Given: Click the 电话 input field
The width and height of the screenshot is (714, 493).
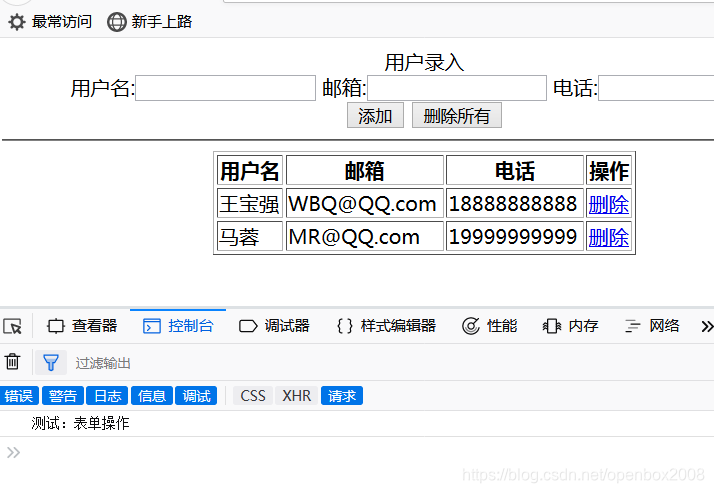Looking at the screenshot, I should pos(656,88).
